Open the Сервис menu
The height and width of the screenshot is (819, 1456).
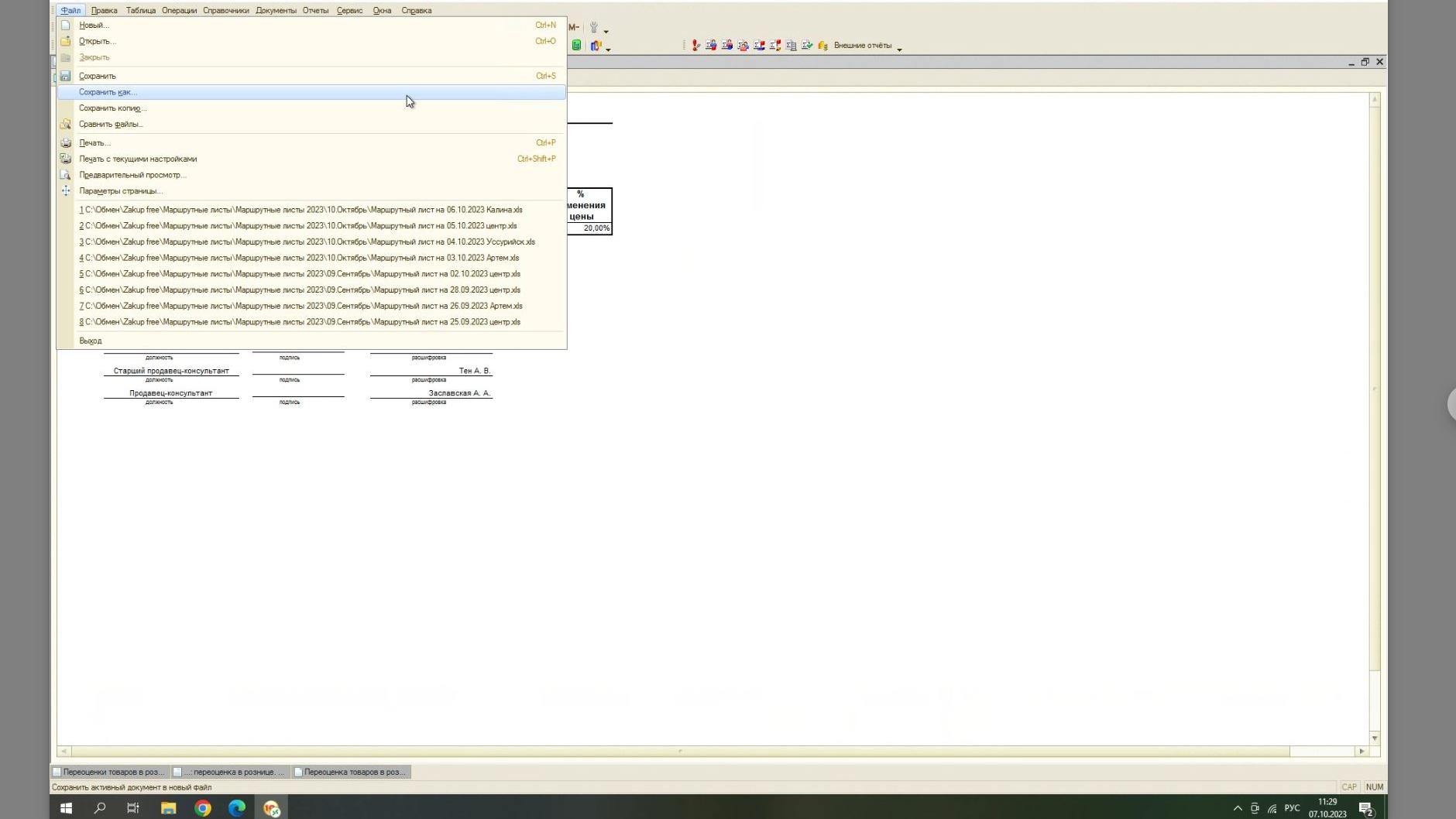click(350, 10)
